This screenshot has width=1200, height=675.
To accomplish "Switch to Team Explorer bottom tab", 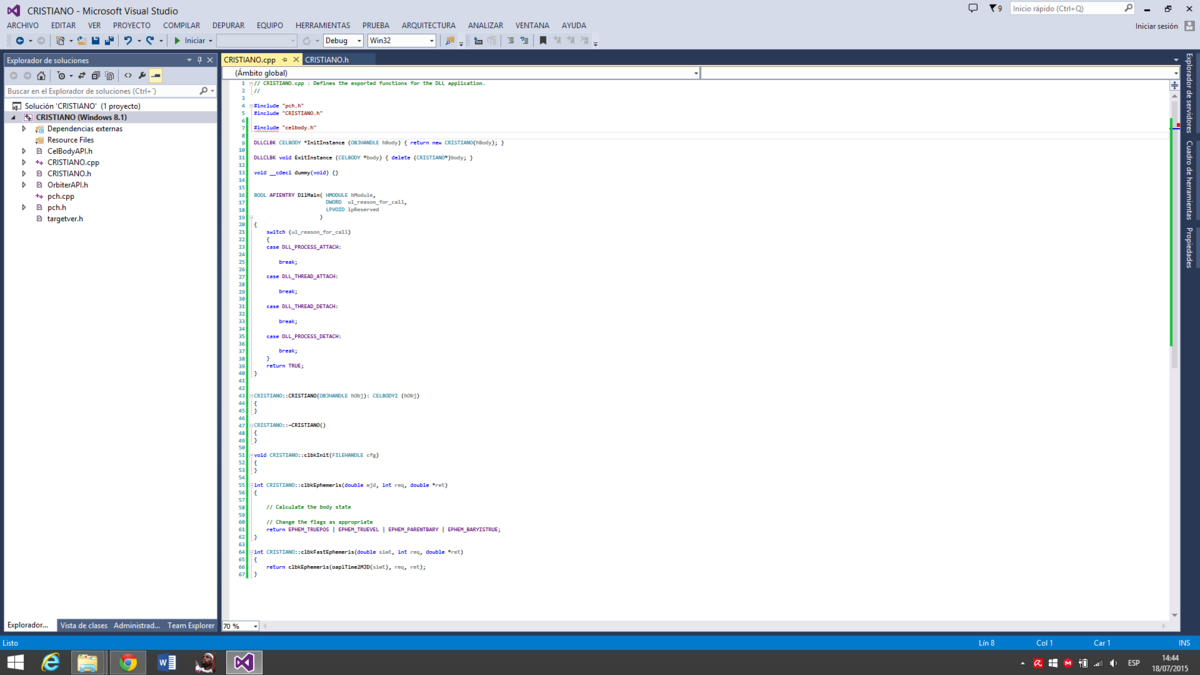I will pos(190,626).
